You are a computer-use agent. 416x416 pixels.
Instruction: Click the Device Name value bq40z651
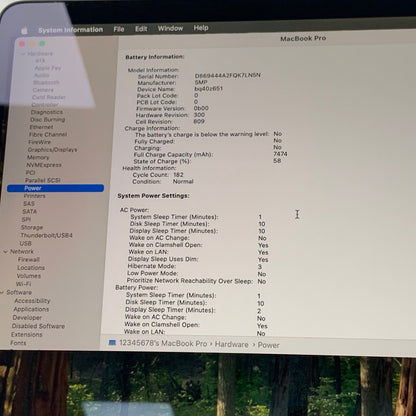(208, 89)
